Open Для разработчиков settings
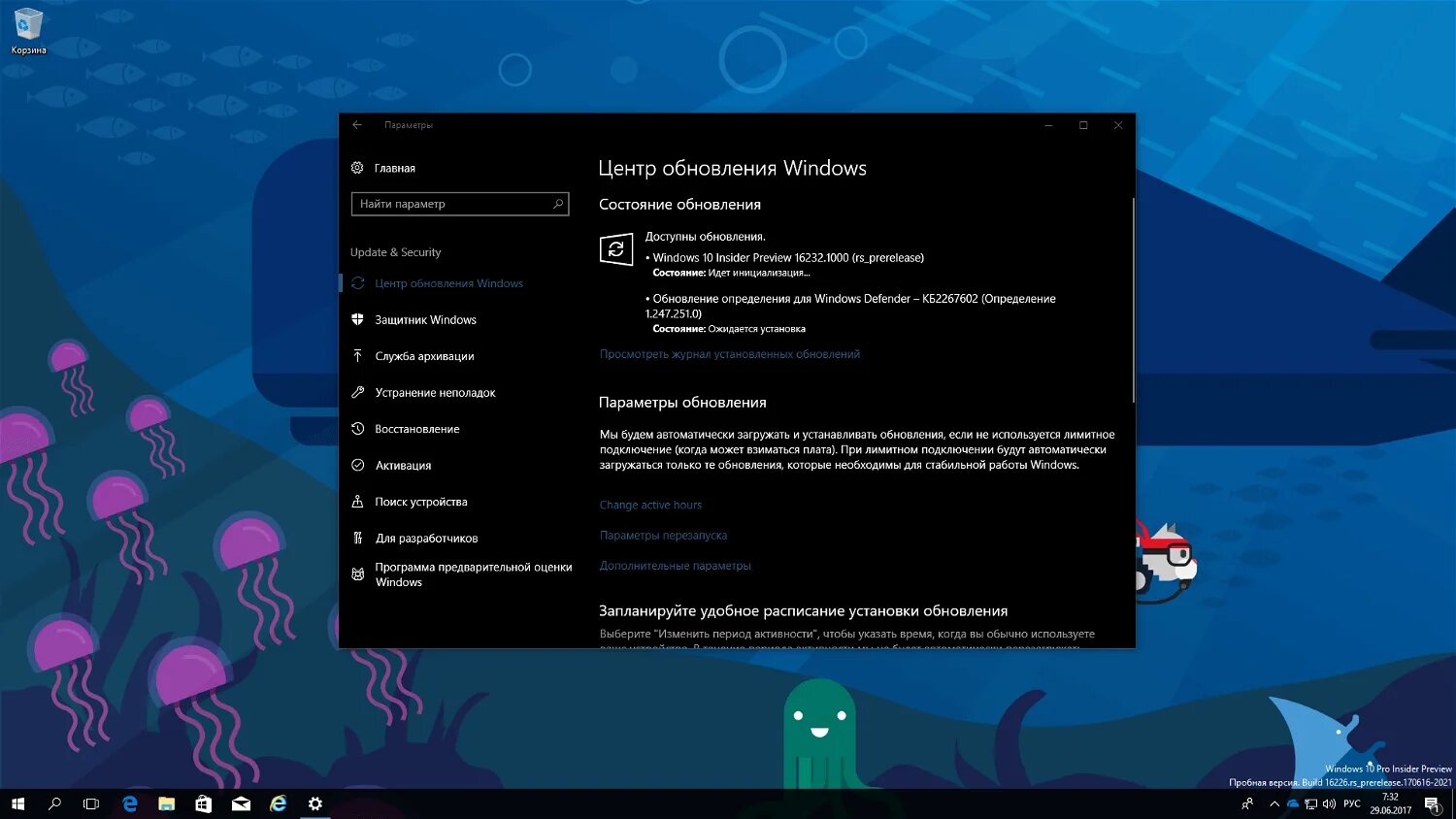The height and width of the screenshot is (819, 1456). pyautogui.click(x=426, y=539)
